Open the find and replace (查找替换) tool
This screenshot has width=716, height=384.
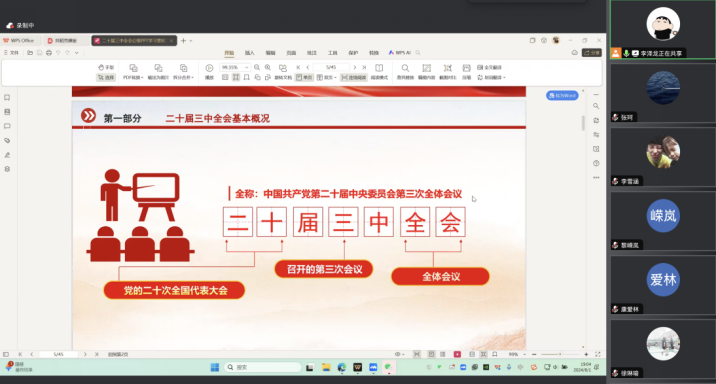coord(405,72)
